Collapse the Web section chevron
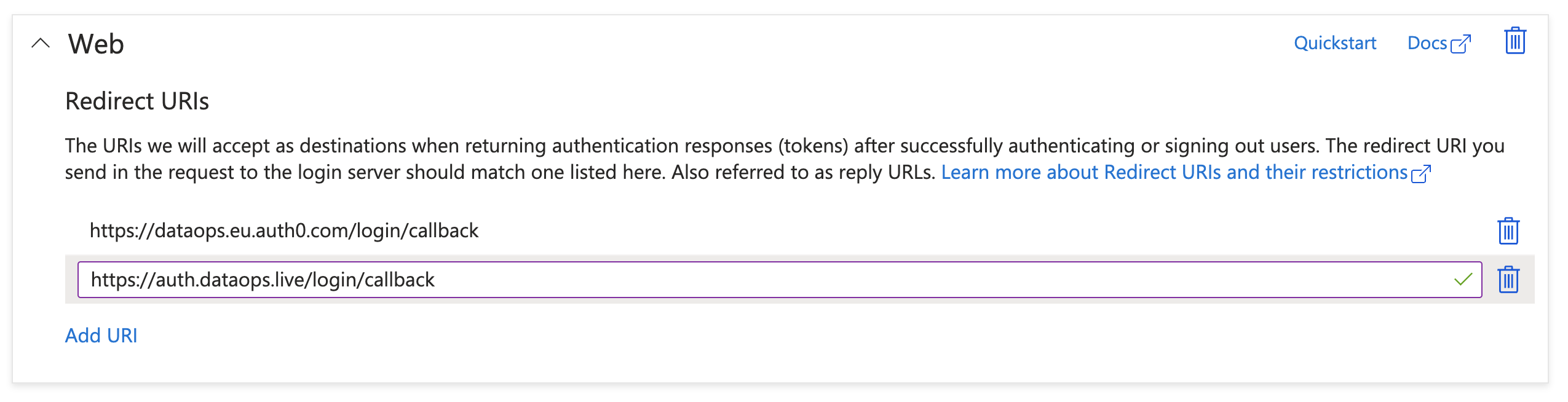This screenshot has width=1568, height=402. (x=41, y=43)
